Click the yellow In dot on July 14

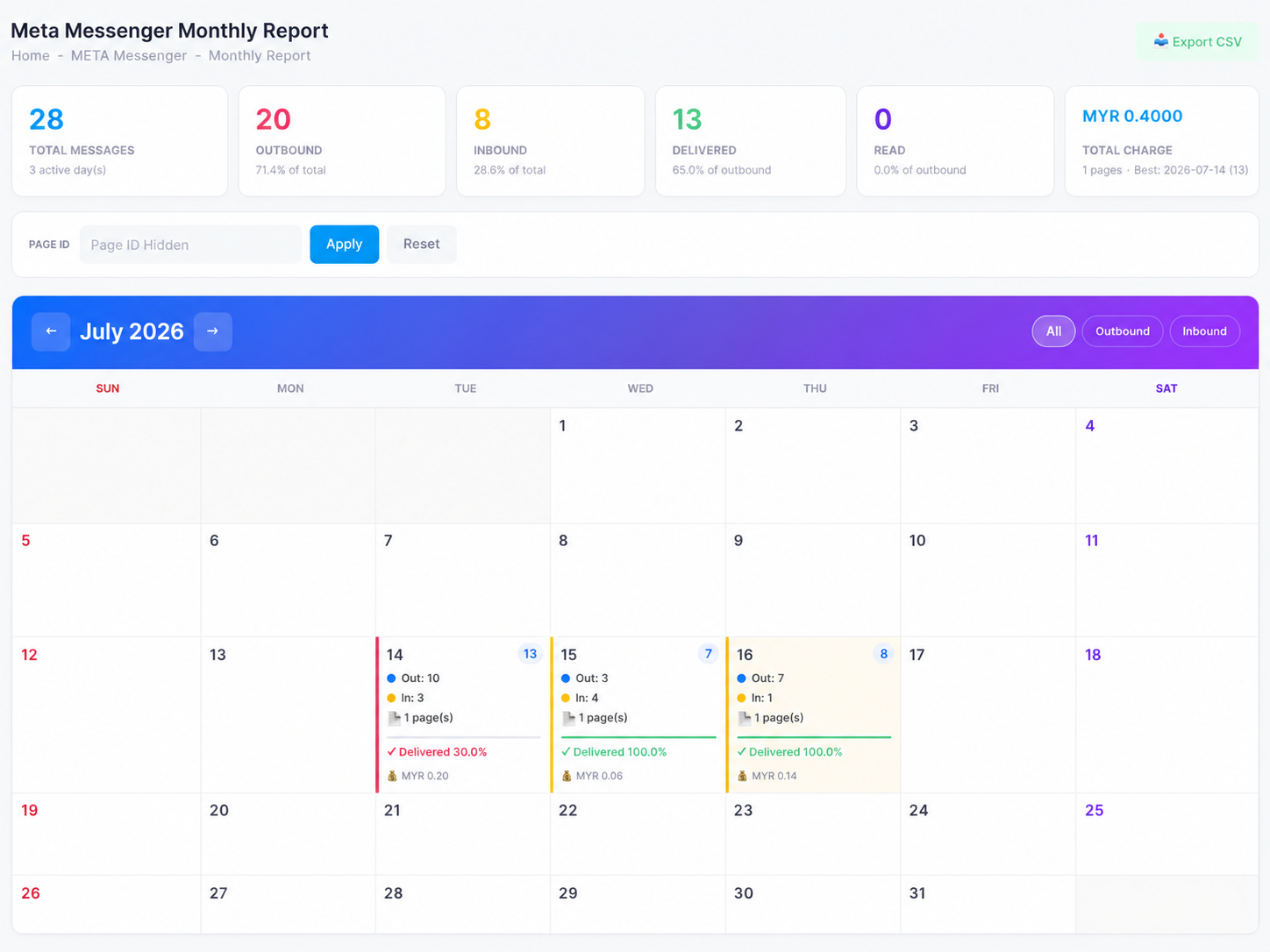pos(391,698)
